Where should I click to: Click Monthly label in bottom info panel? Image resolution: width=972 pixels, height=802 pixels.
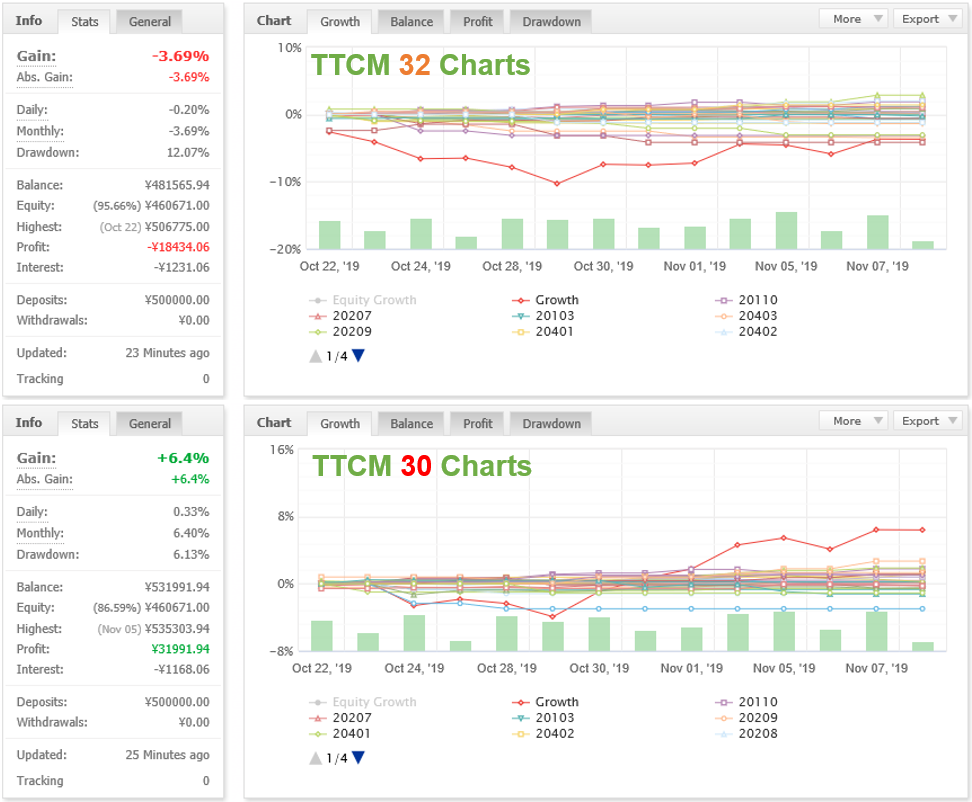point(40,533)
